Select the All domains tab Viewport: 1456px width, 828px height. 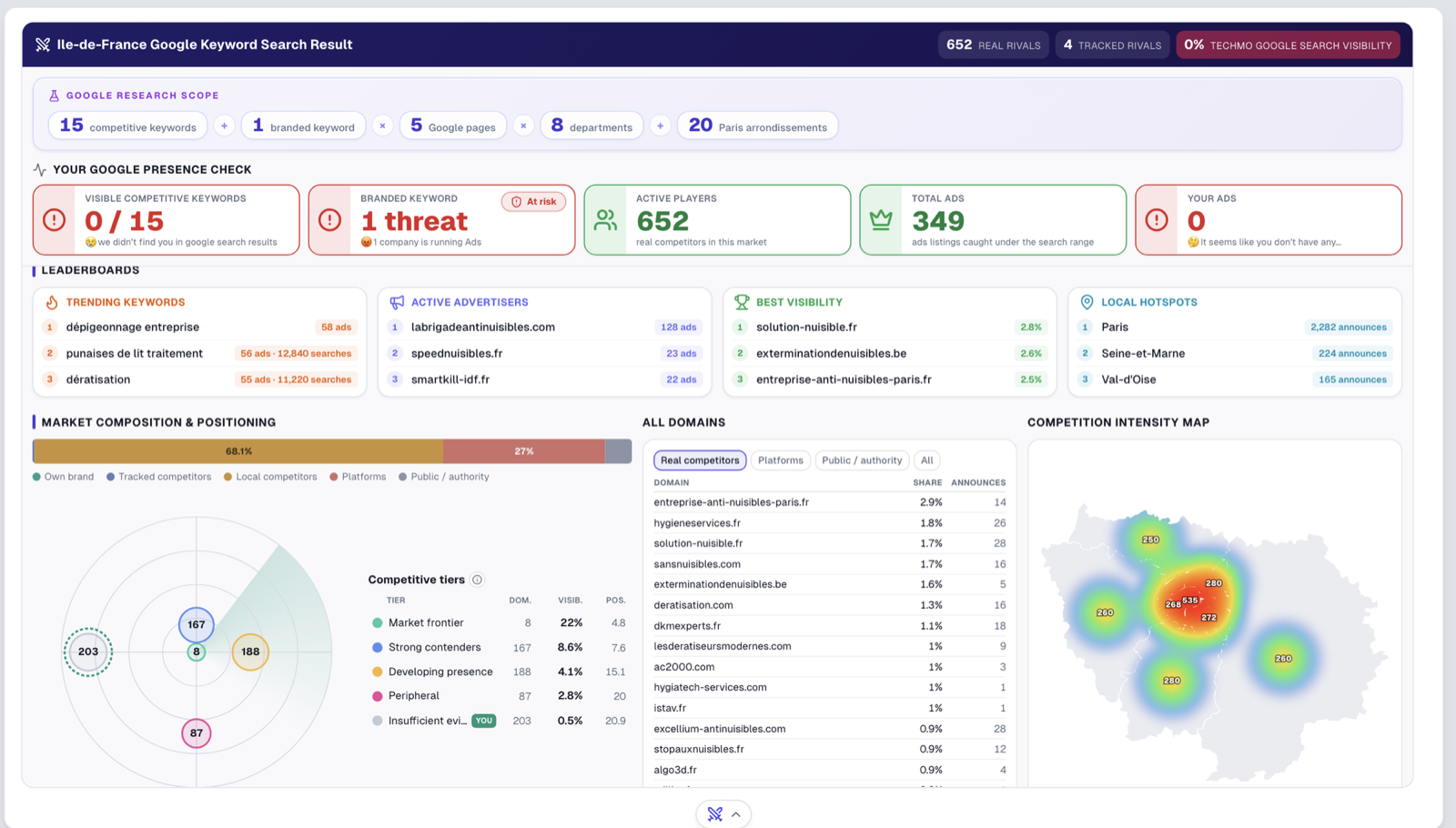pyautogui.click(x=927, y=460)
